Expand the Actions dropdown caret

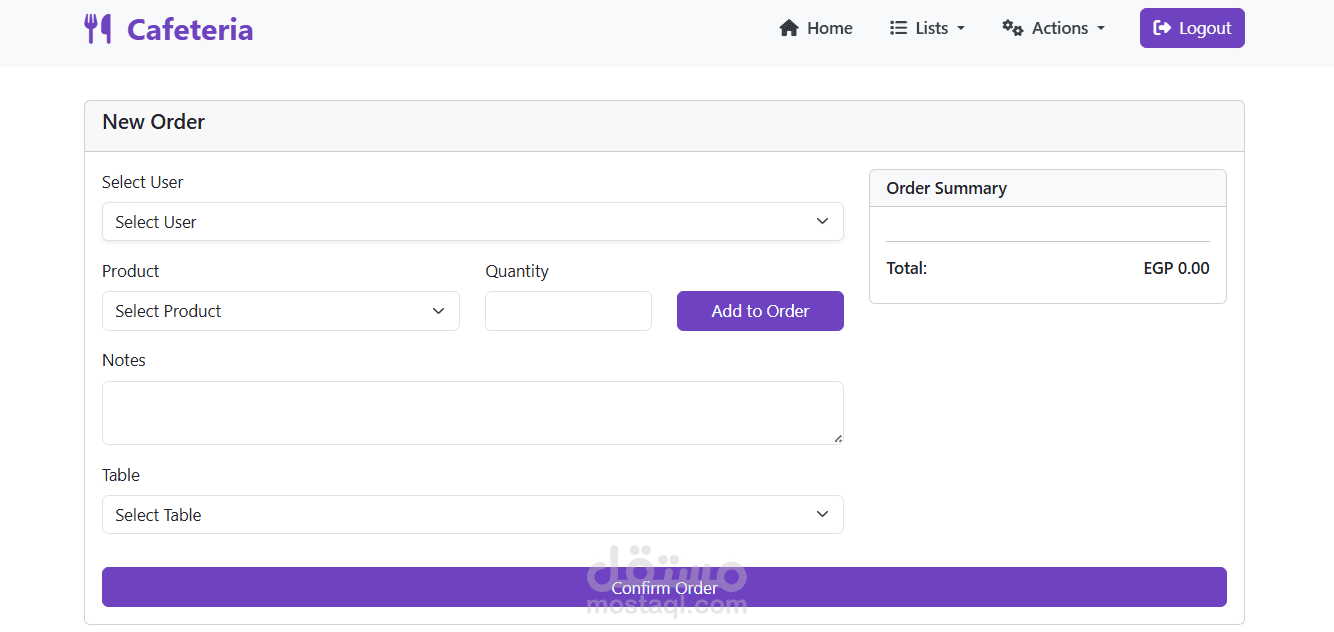coord(1101,28)
